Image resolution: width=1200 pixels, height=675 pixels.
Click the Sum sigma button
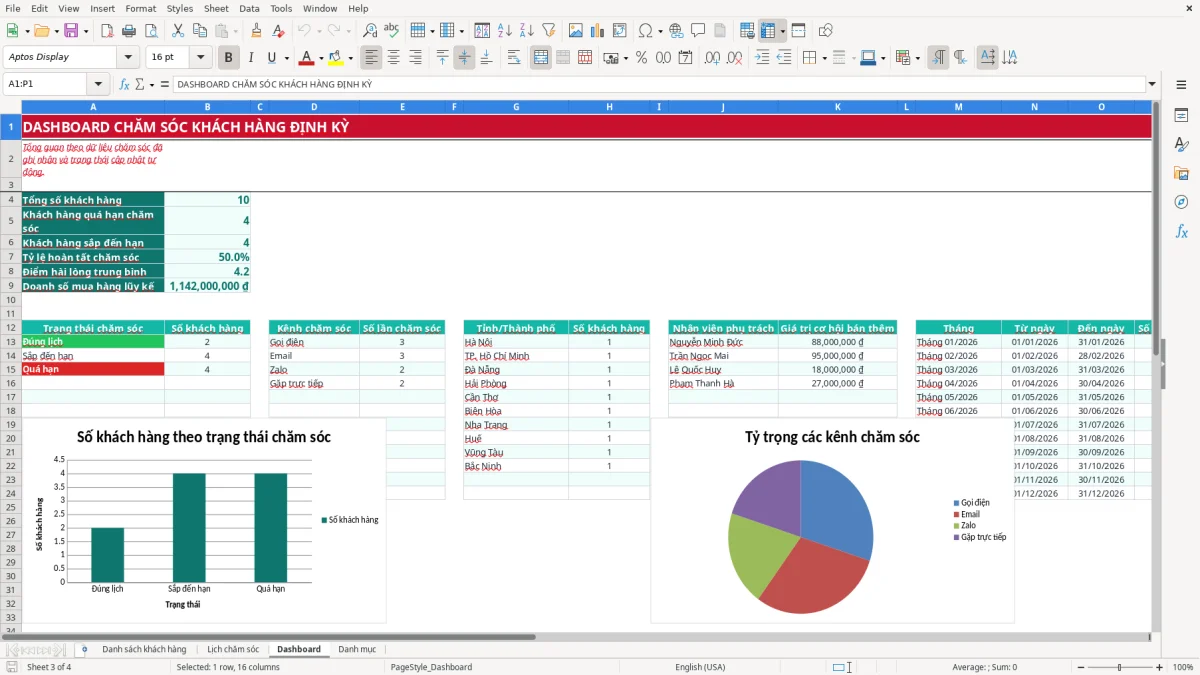click(x=139, y=84)
